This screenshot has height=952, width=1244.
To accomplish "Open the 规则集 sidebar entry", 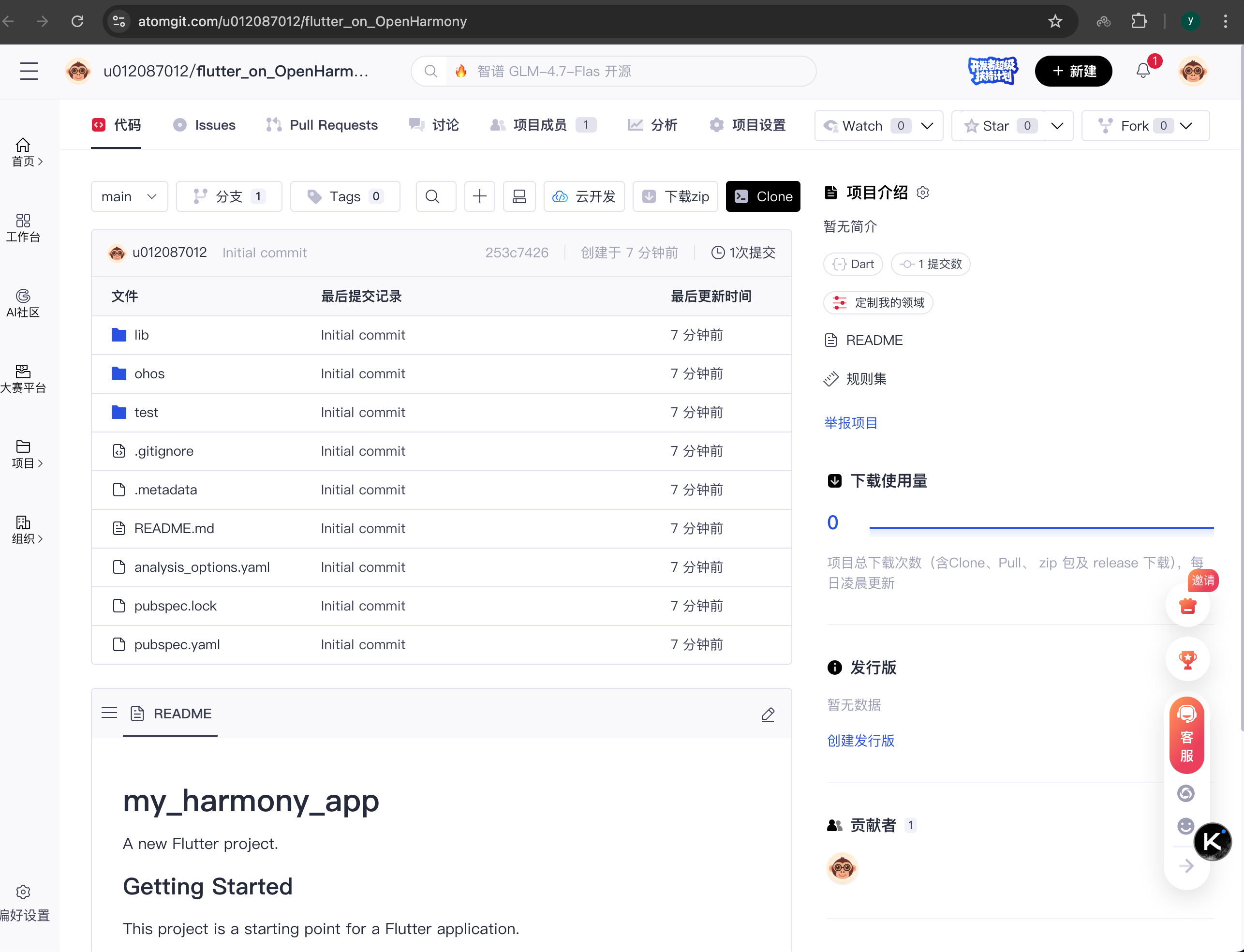I will (857, 379).
